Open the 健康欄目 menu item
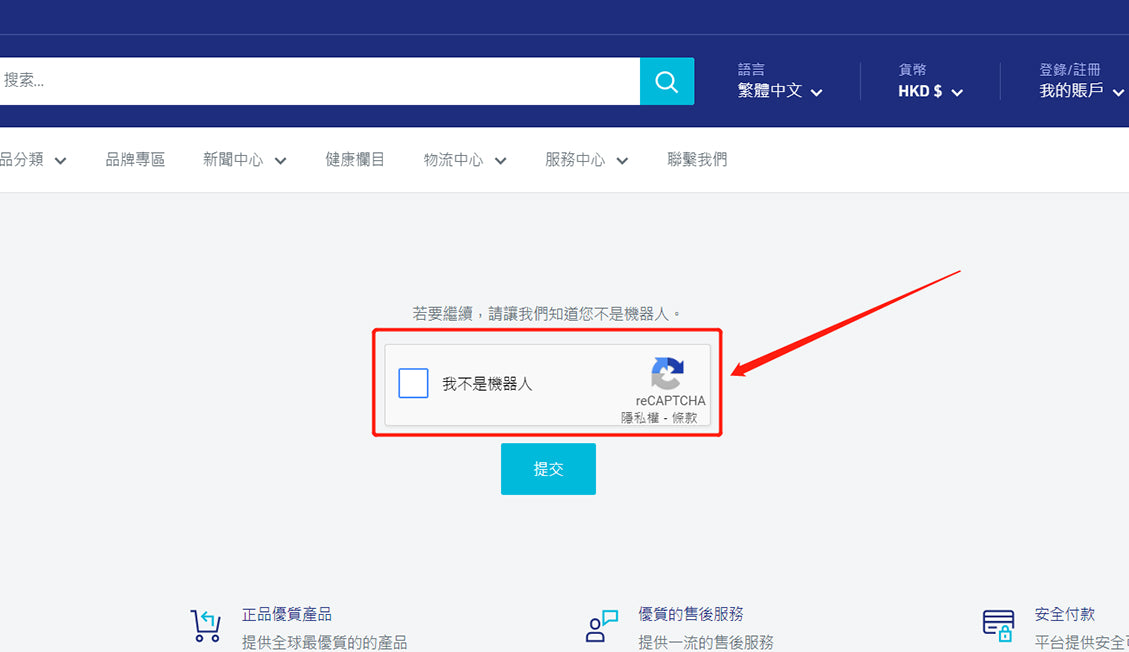The image size is (1129, 652). click(355, 160)
